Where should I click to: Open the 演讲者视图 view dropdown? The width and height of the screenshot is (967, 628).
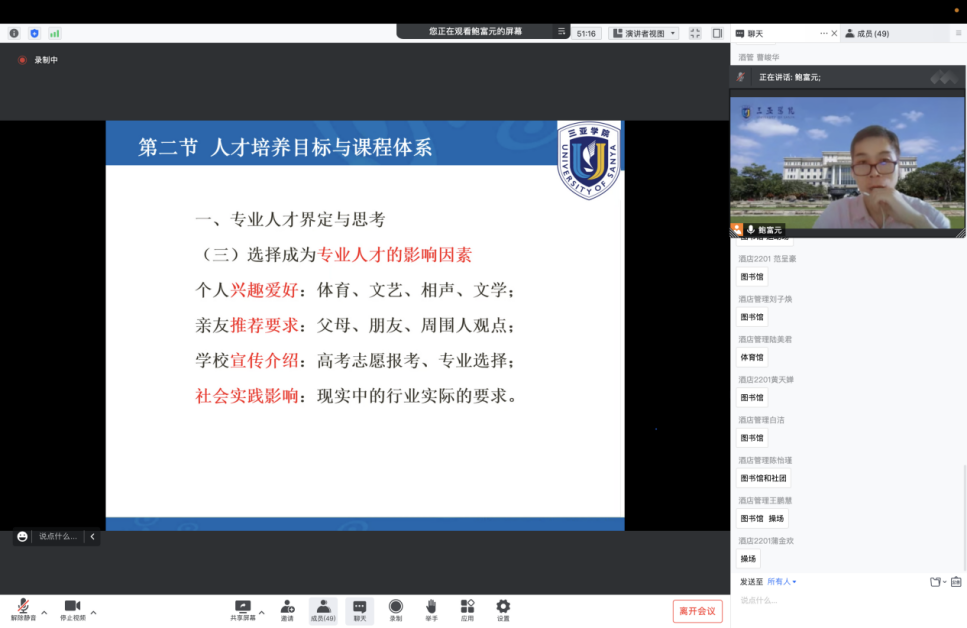click(x=643, y=33)
